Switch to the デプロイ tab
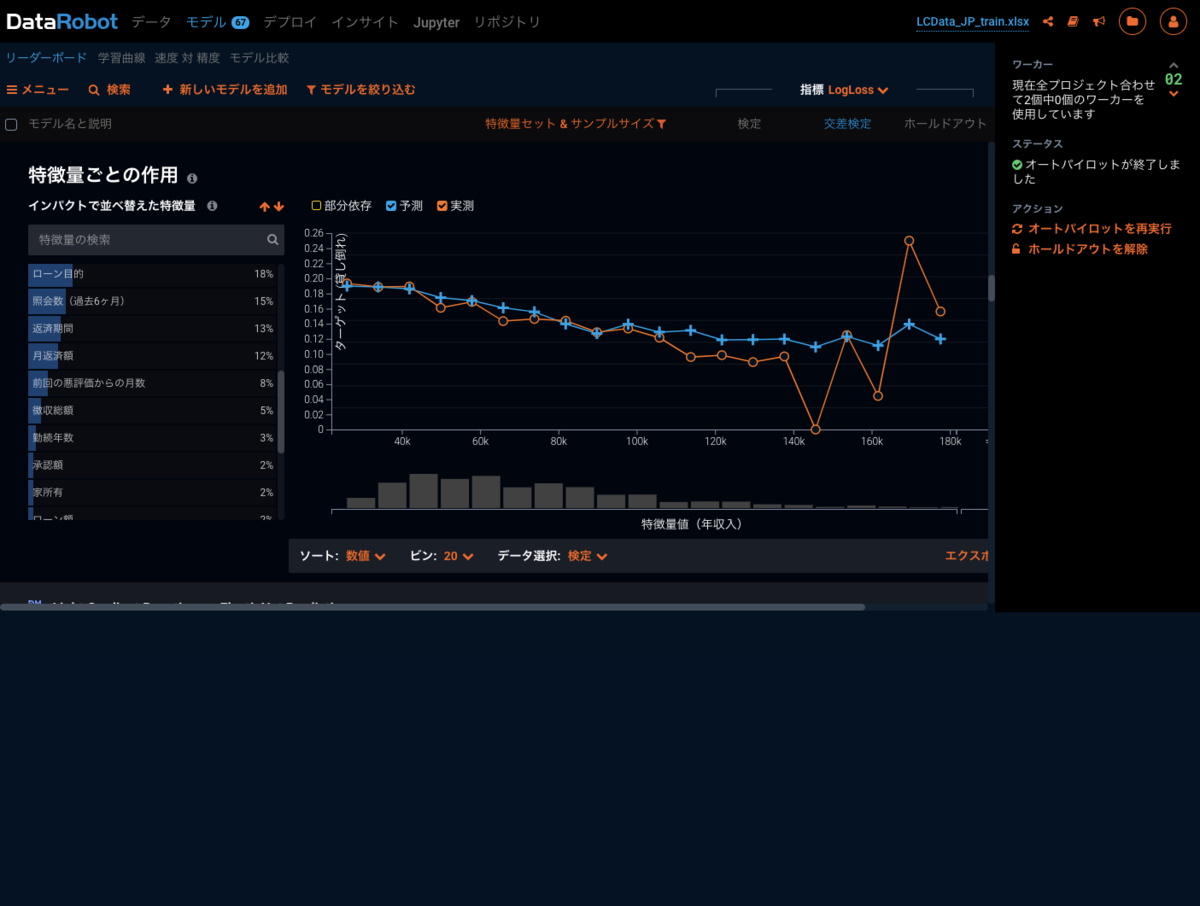 291,21
